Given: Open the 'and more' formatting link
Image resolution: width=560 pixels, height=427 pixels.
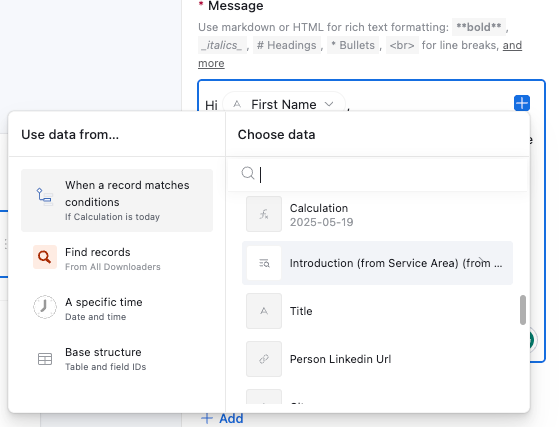Looking at the screenshot, I should [360, 54].
